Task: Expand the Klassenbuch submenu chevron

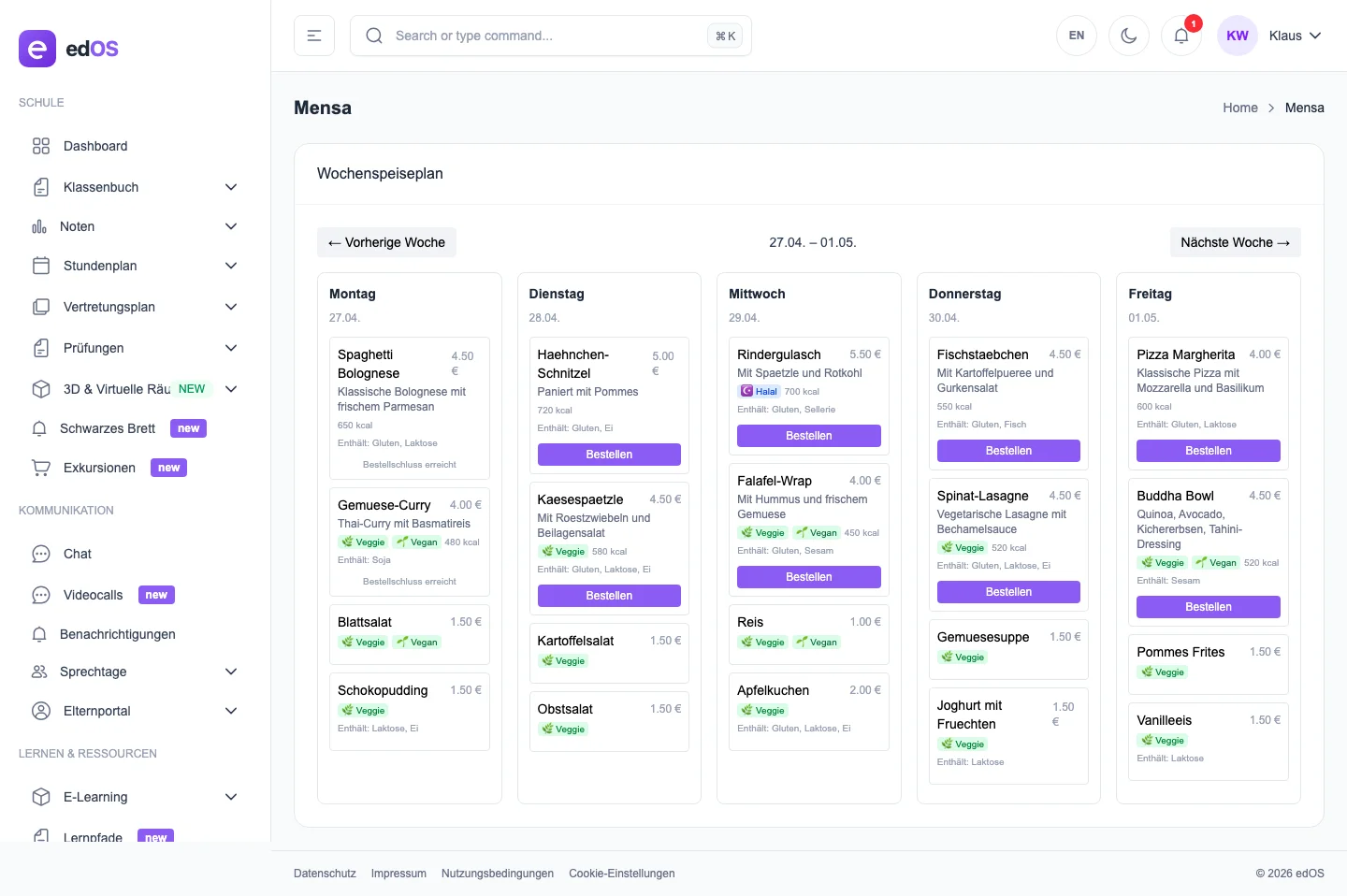Action: (x=231, y=187)
